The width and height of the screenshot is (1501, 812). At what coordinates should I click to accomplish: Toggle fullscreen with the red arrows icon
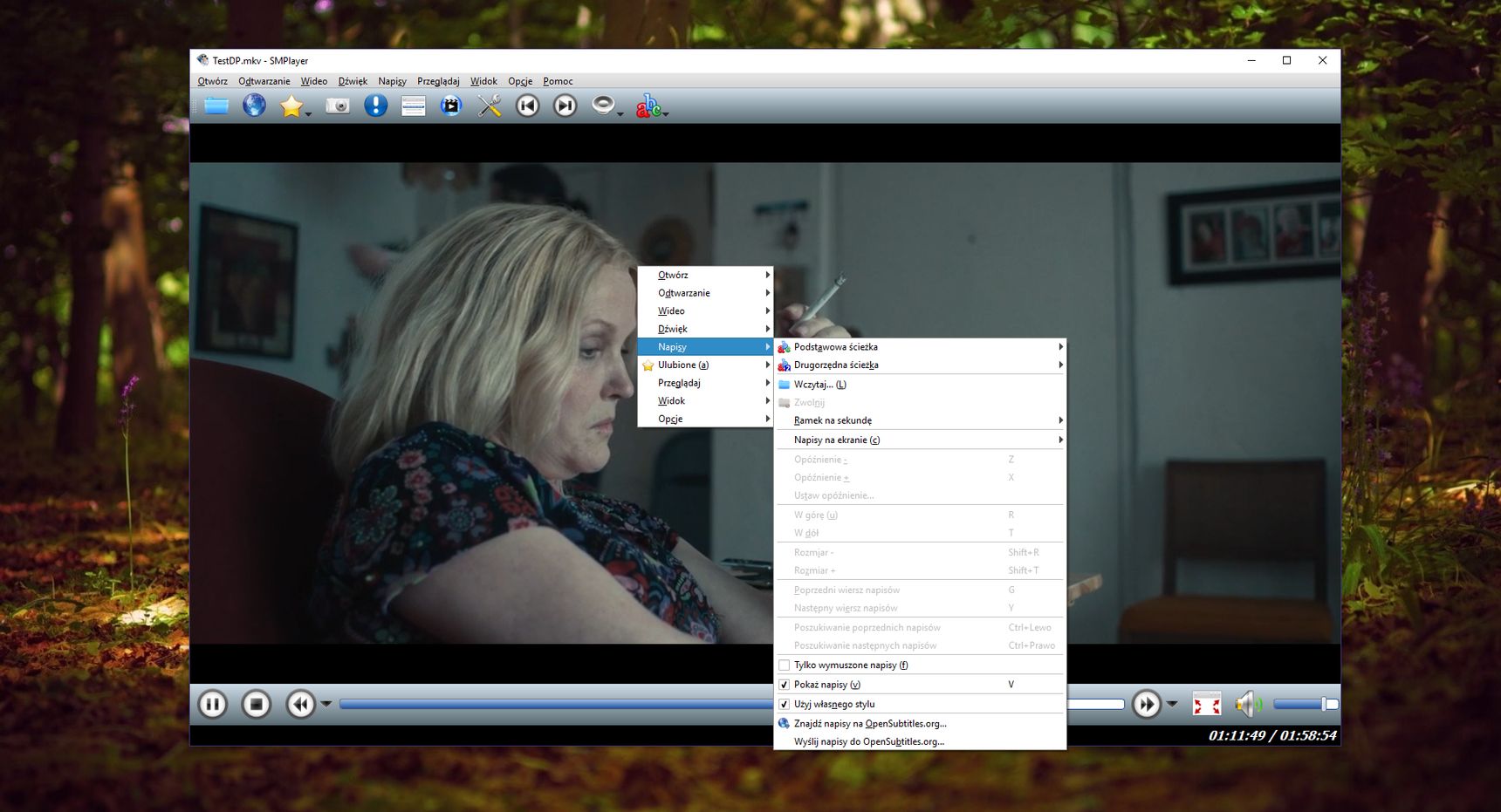click(1207, 704)
